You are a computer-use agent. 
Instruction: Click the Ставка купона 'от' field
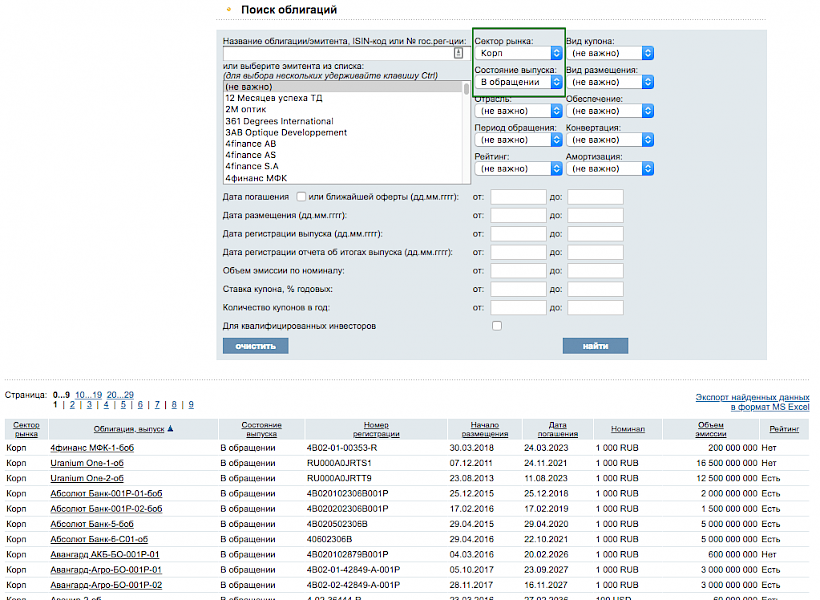pos(518,289)
